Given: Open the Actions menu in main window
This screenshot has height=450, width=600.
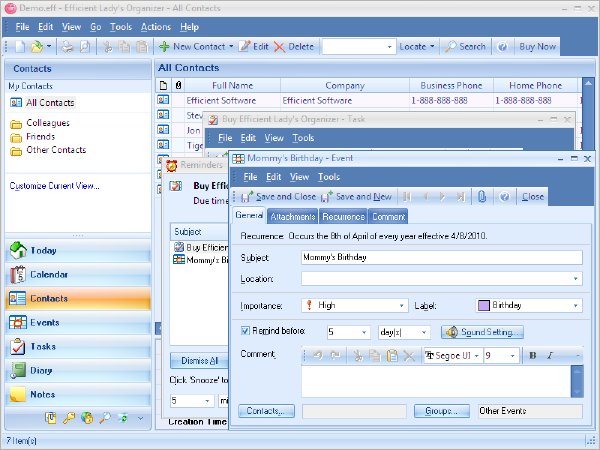Looking at the screenshot, I should (x=155, y=27).
